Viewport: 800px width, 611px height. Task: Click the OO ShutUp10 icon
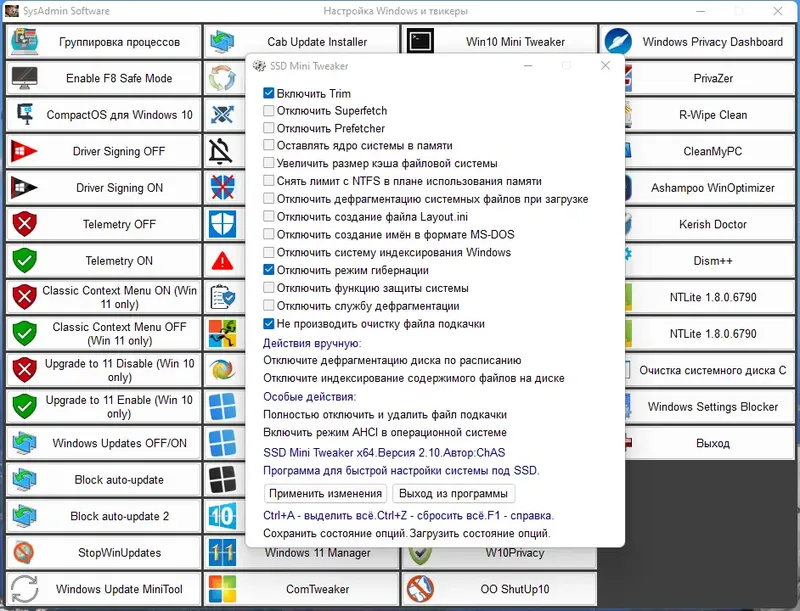419,589
